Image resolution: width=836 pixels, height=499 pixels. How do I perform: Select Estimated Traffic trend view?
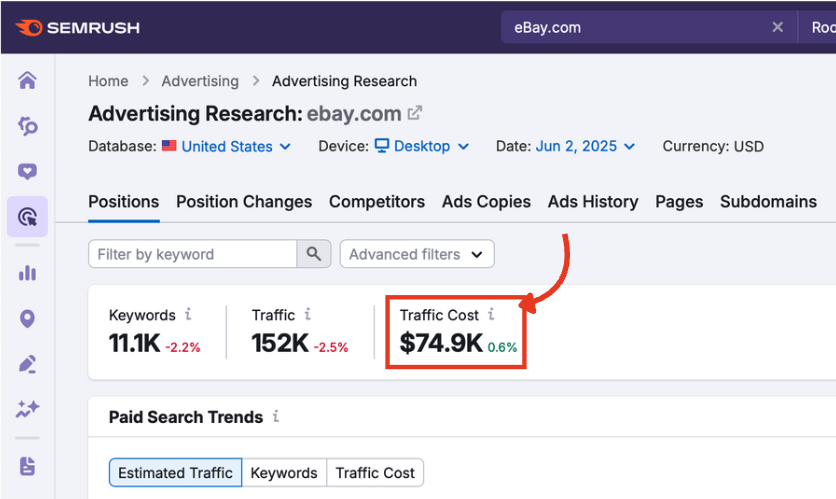click(x=175, y=473)
